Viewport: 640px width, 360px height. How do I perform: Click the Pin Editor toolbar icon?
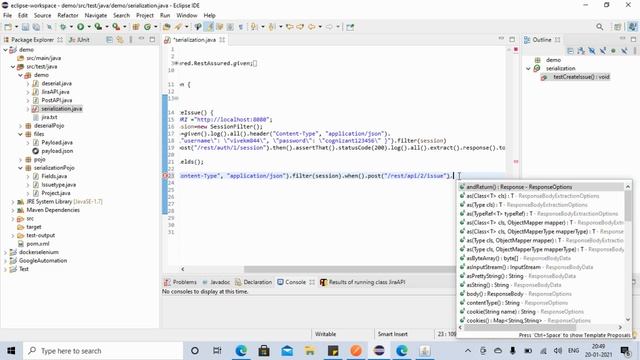pyautogui.click(x=350, y=27)
